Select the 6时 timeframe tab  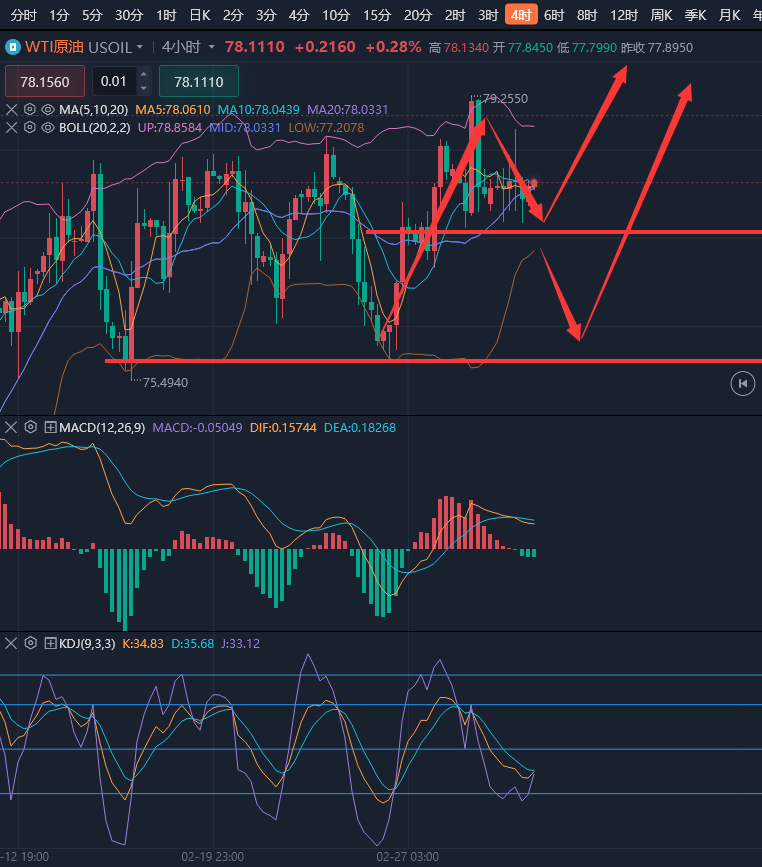[554, 15]
